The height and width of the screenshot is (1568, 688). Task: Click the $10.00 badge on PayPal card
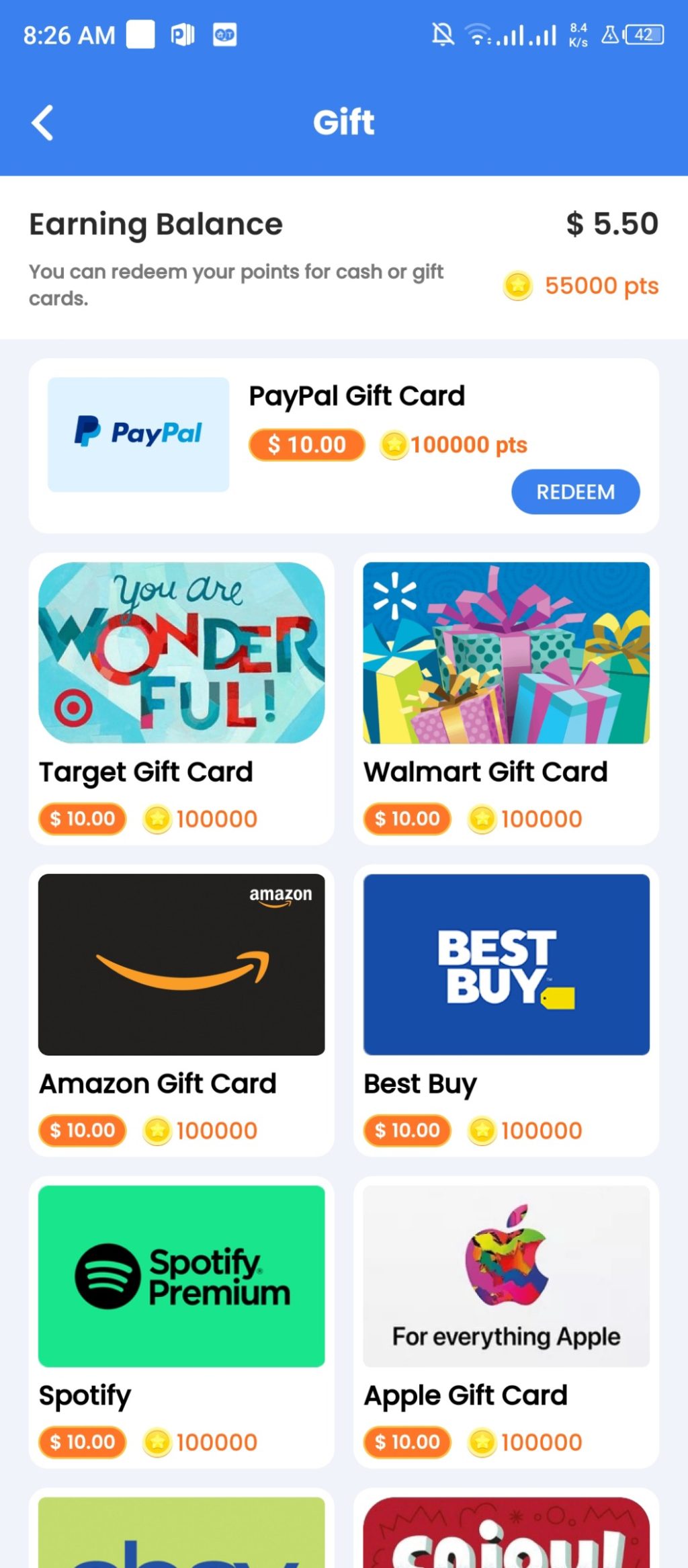click(307, 445)
